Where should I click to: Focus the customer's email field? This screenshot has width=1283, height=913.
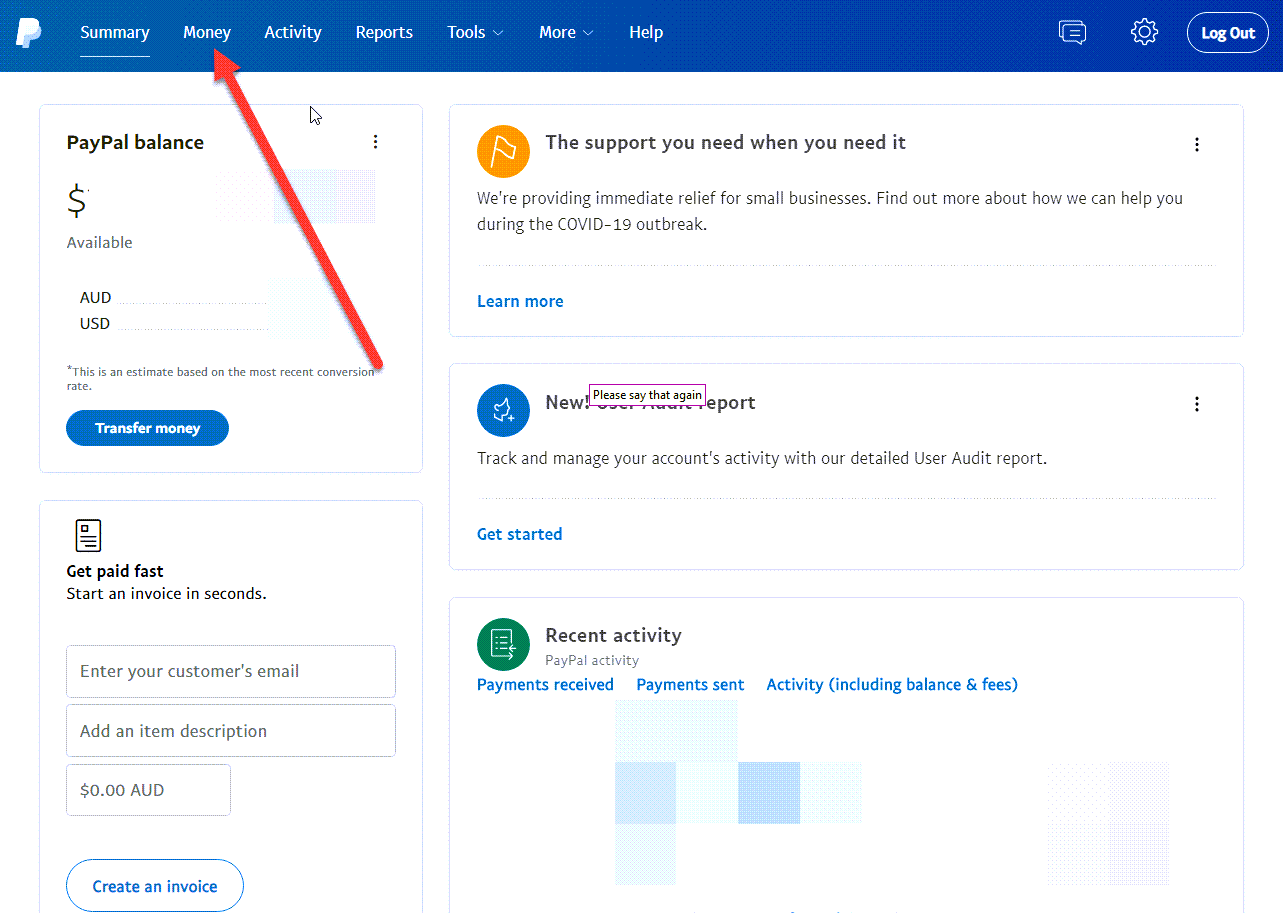pyautogui.click(x=231, y=671)
